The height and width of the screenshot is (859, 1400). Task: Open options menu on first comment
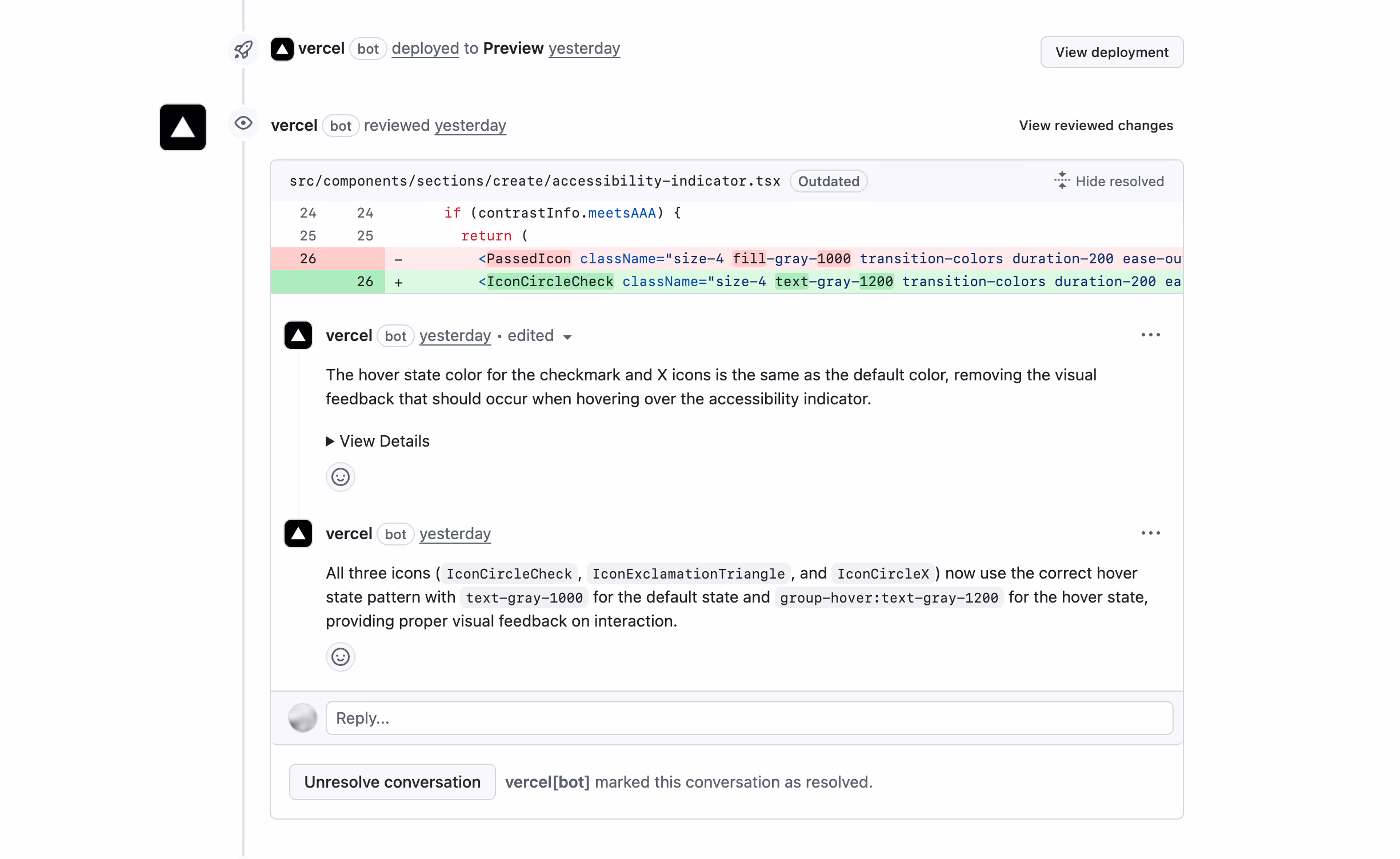1150,335
